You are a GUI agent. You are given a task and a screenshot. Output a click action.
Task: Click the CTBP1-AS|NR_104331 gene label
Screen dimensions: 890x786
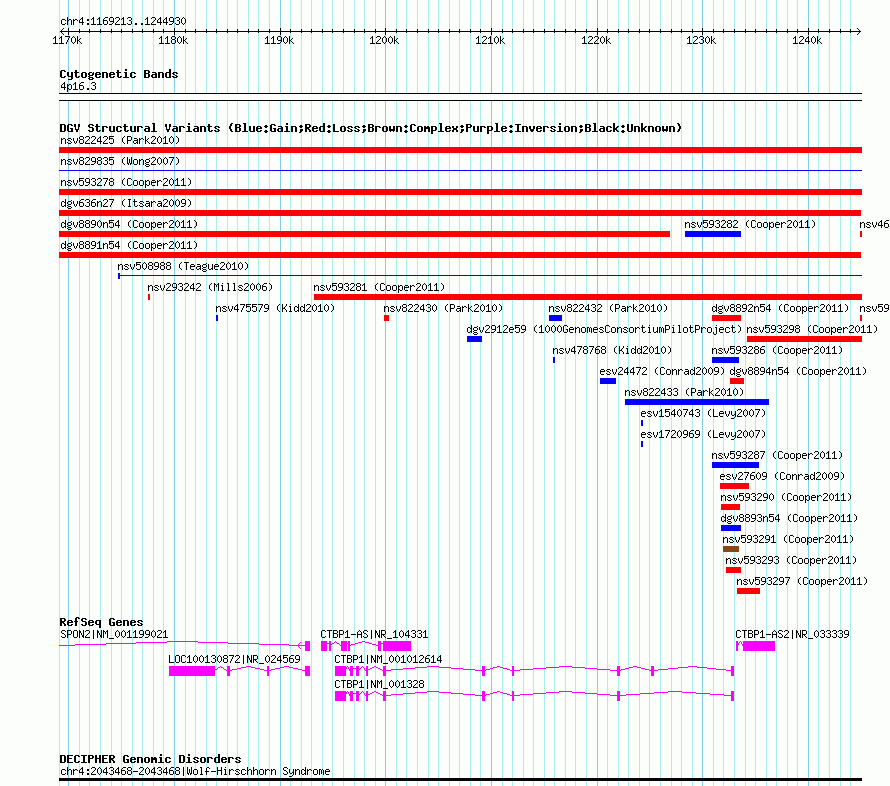(374, 634)
